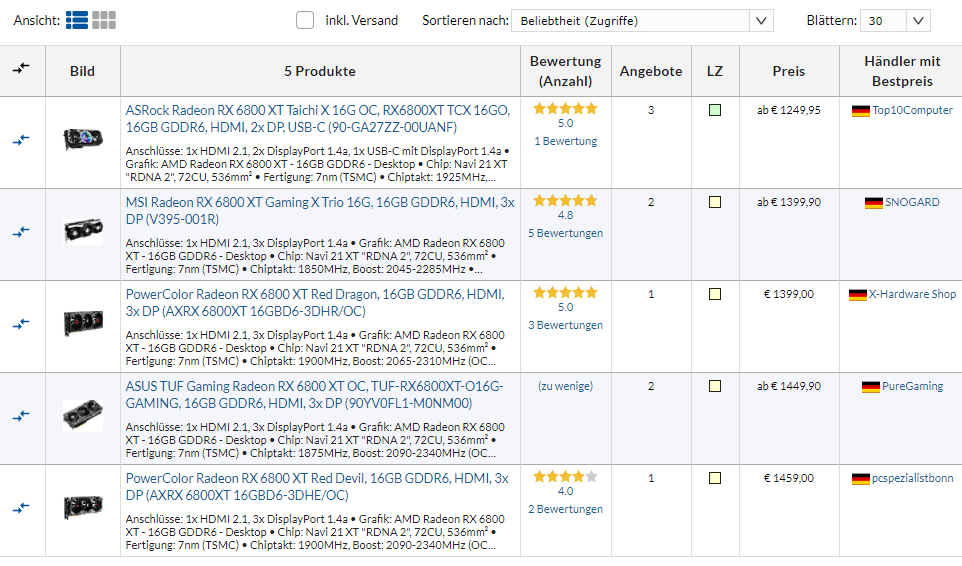Add PowerColor Red Devil to comparison

coord(21,508)
